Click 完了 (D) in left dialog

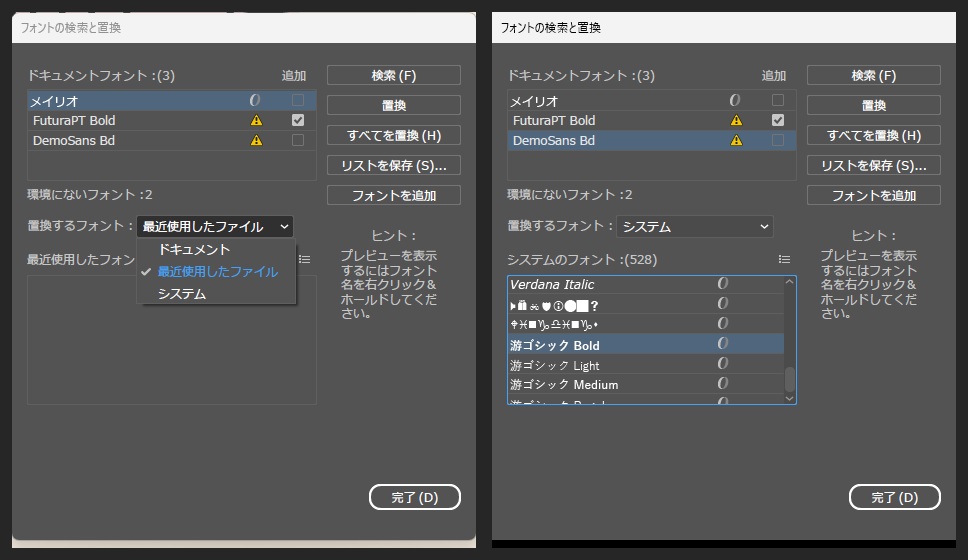(415, 497)
